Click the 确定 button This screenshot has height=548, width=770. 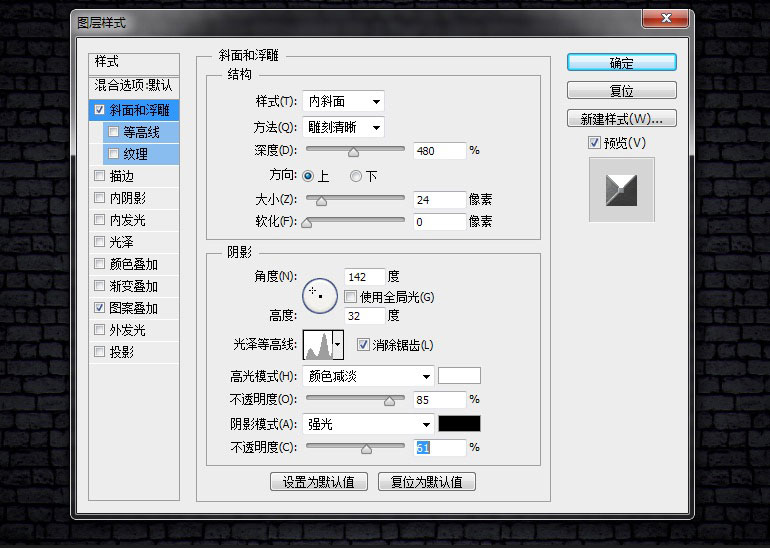pos(621,63)
